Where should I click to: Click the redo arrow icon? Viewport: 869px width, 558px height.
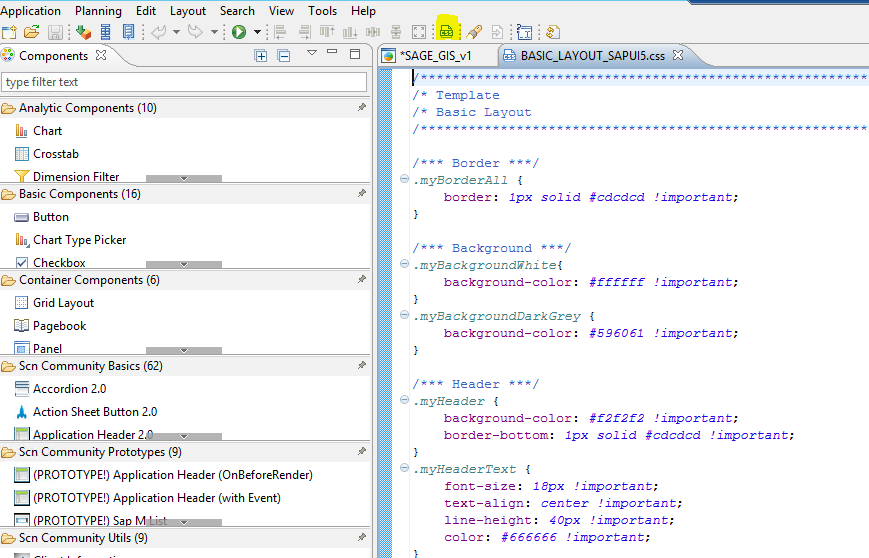196,32
